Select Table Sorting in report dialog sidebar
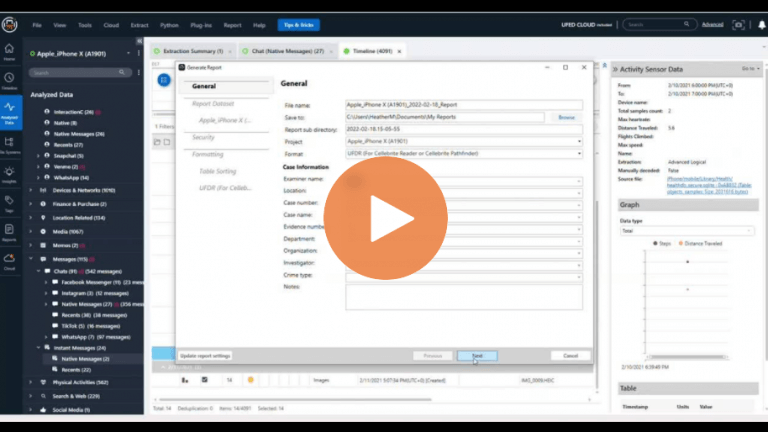The image size is (768, 432). 217,171
